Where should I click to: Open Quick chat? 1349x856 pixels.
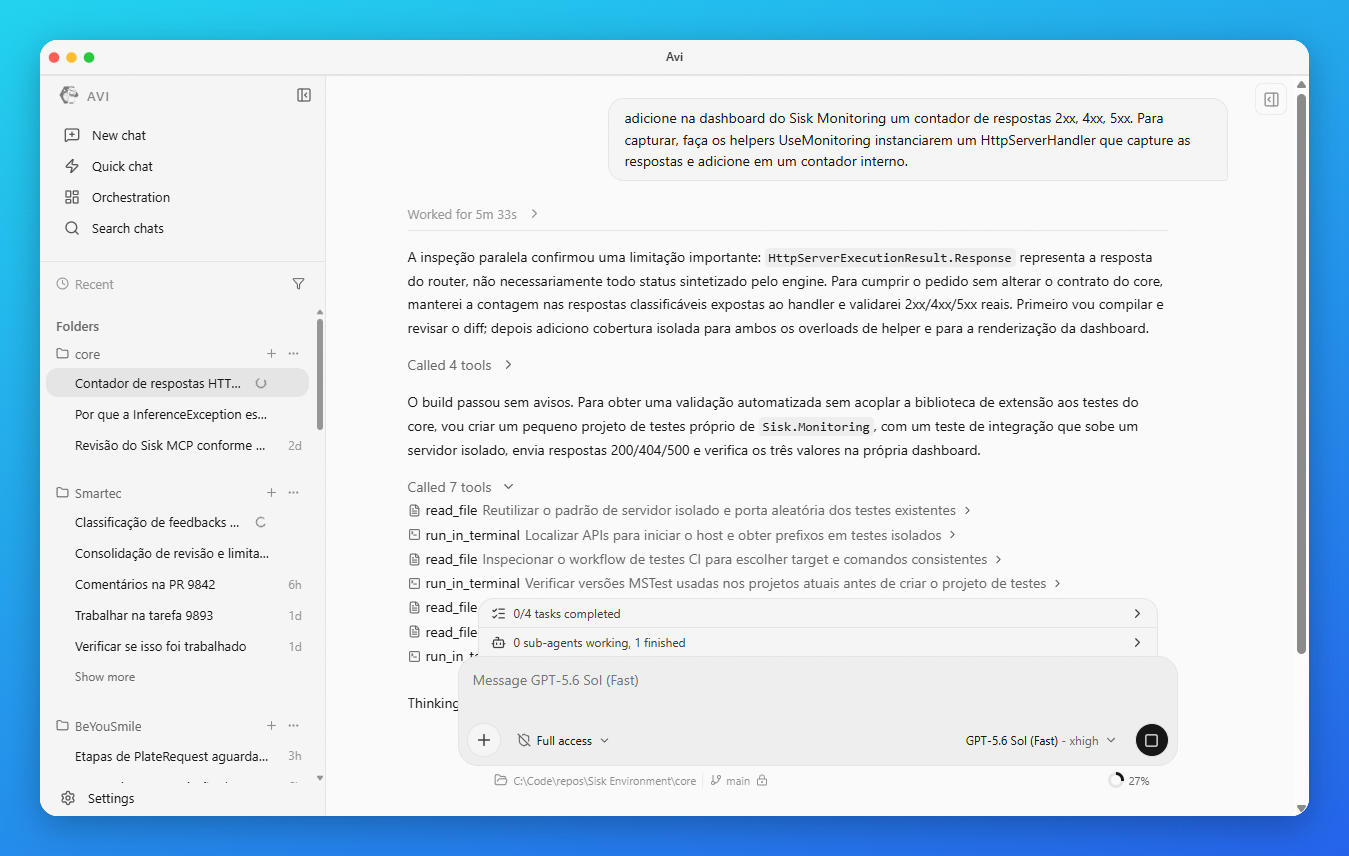pyautogui.click(x=122, y=166)
